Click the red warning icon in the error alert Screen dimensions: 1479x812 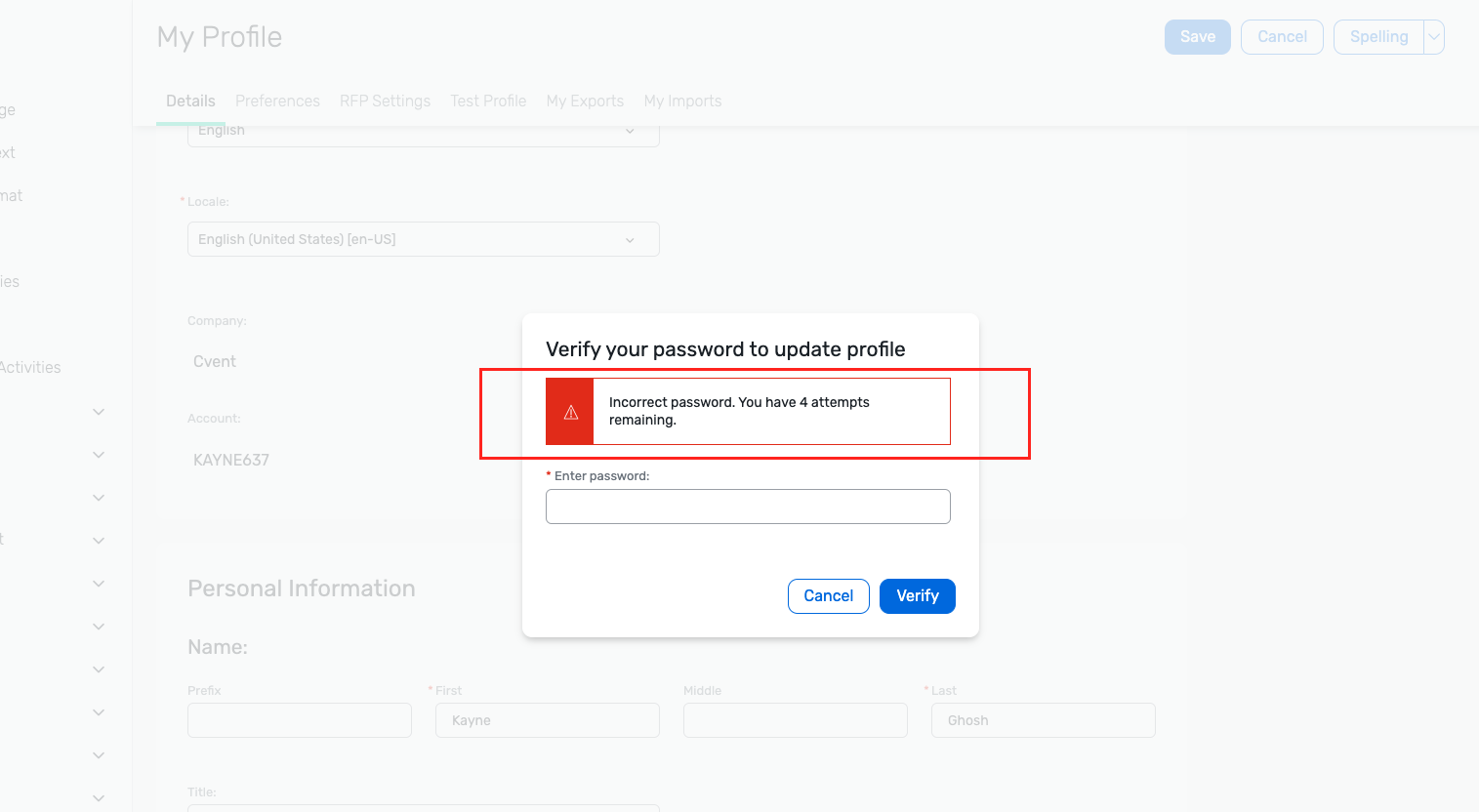point(571,413)
